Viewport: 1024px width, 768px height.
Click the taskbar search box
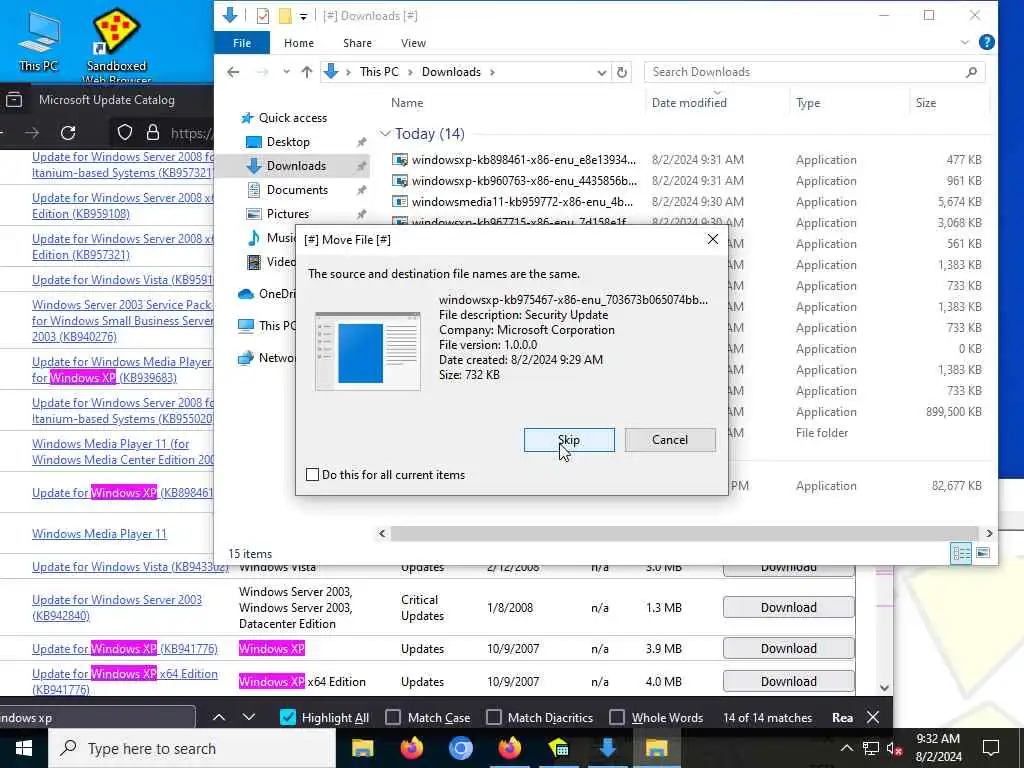(x=192, y=748)
